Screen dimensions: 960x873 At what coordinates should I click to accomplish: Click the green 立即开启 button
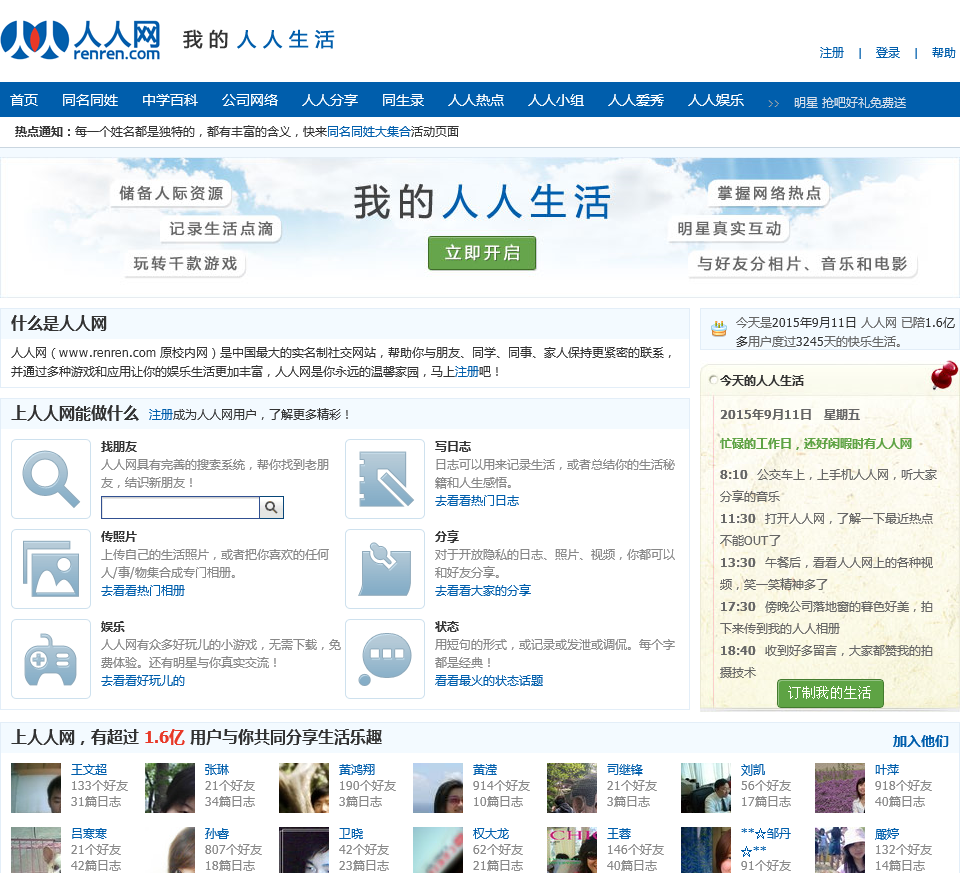point(482,253)
